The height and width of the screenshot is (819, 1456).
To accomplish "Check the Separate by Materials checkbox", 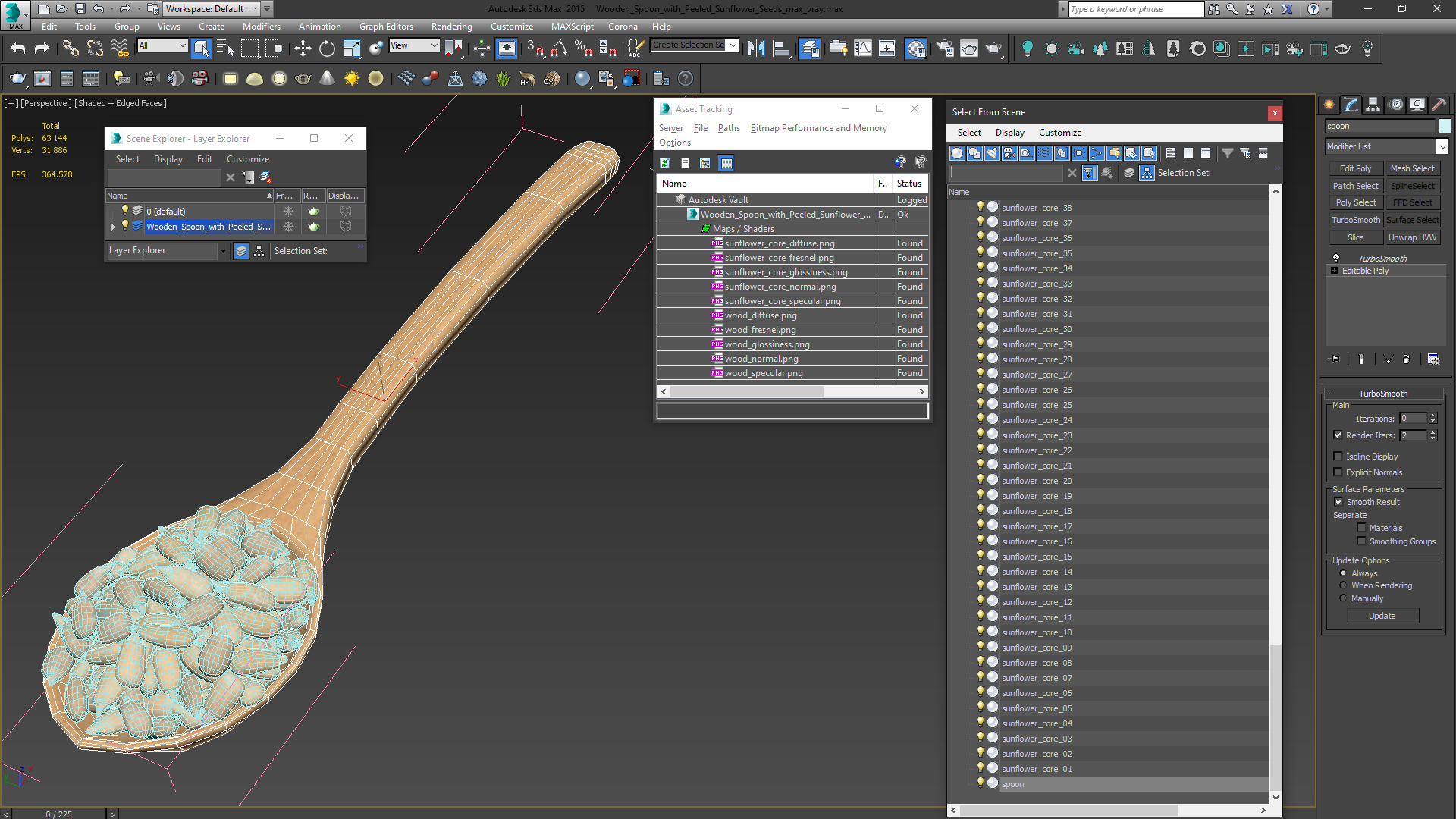I will pyautogui.click(x=1361, y=527).
